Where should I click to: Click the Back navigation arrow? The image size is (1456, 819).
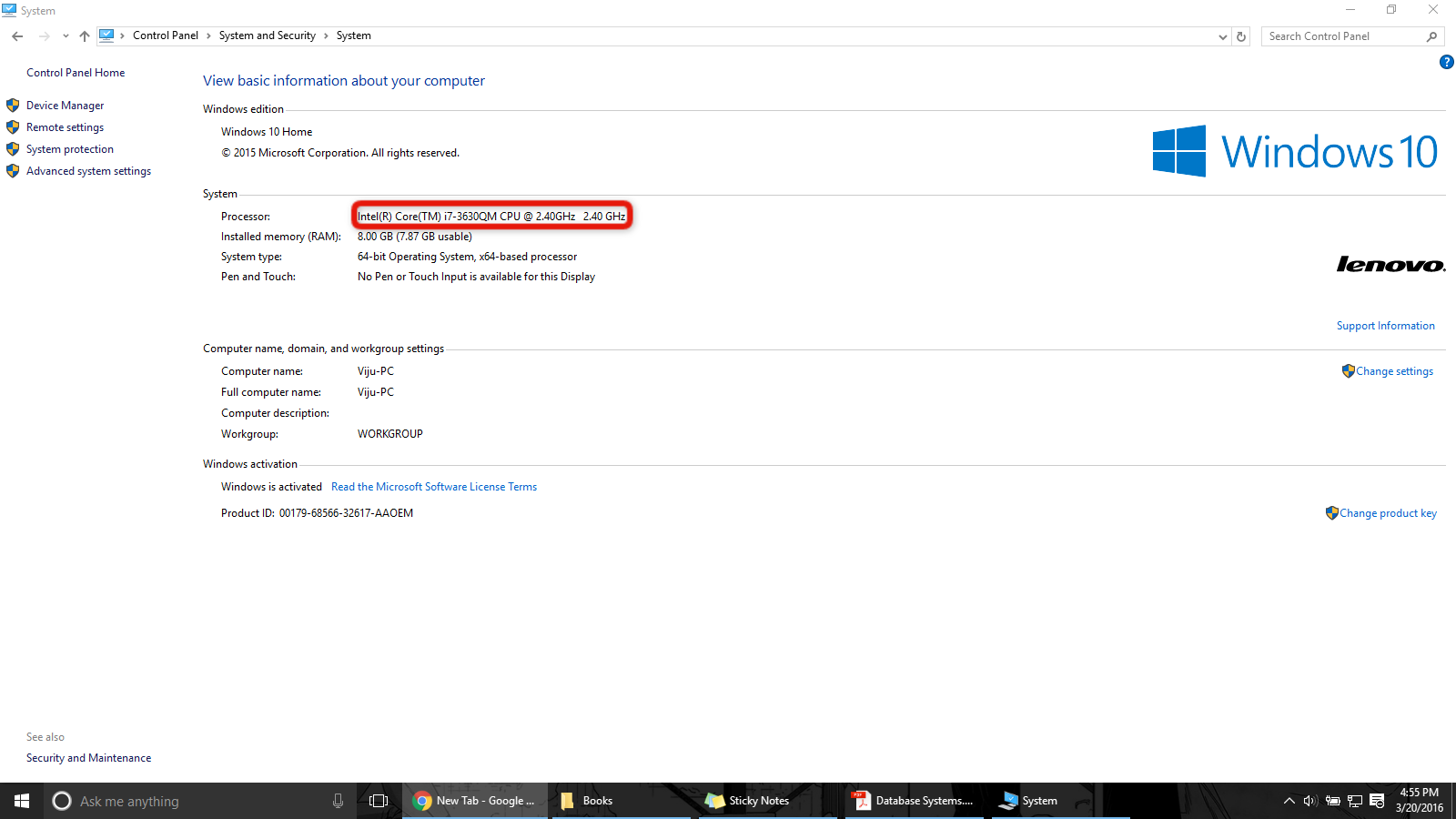click(x=17, y=36)
